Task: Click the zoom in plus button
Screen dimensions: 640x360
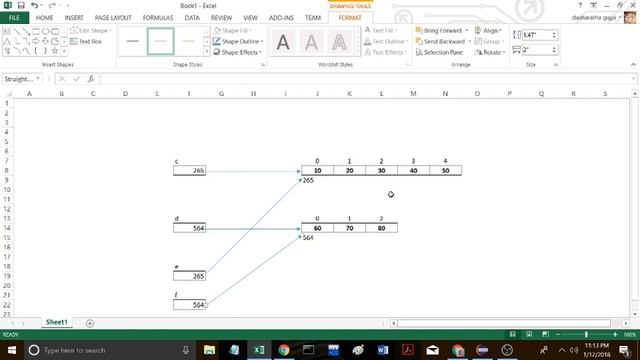Action: 615,334
